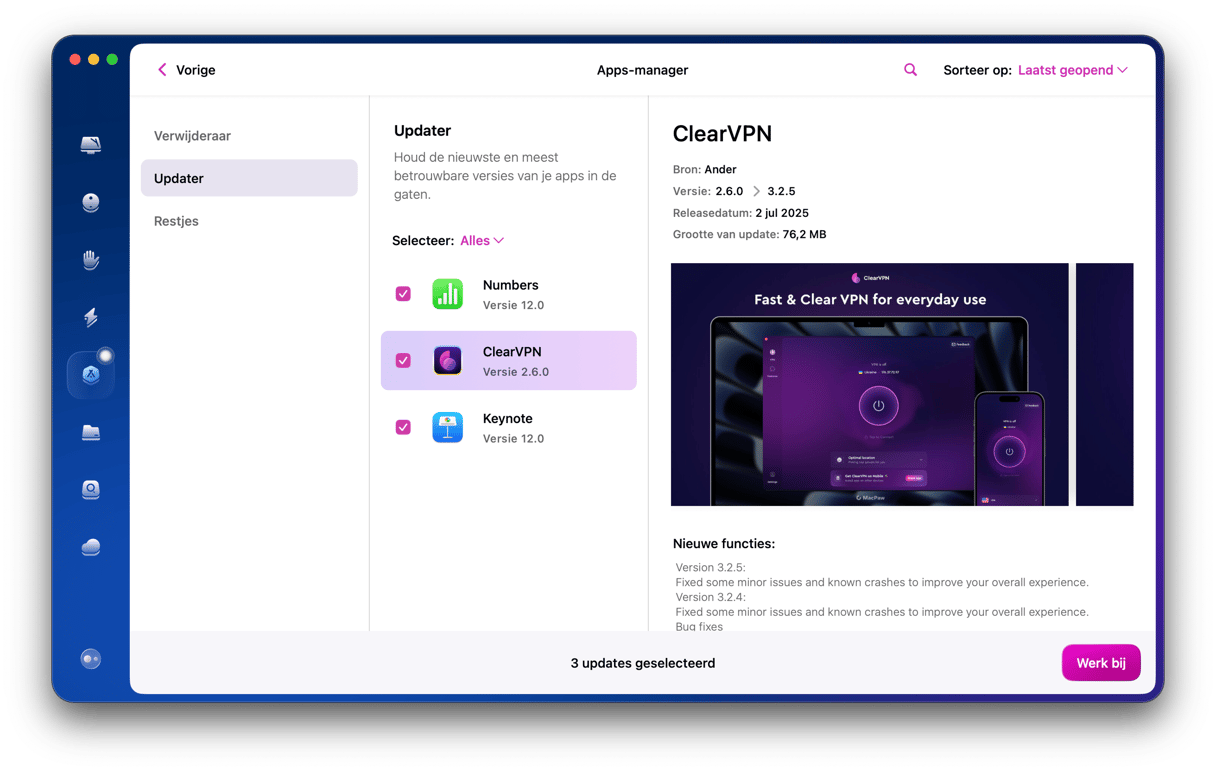The height and width of the screenshot is (771, 1216).
Task: Click the Applications icon in sidebar
Action: pos(91,375)
